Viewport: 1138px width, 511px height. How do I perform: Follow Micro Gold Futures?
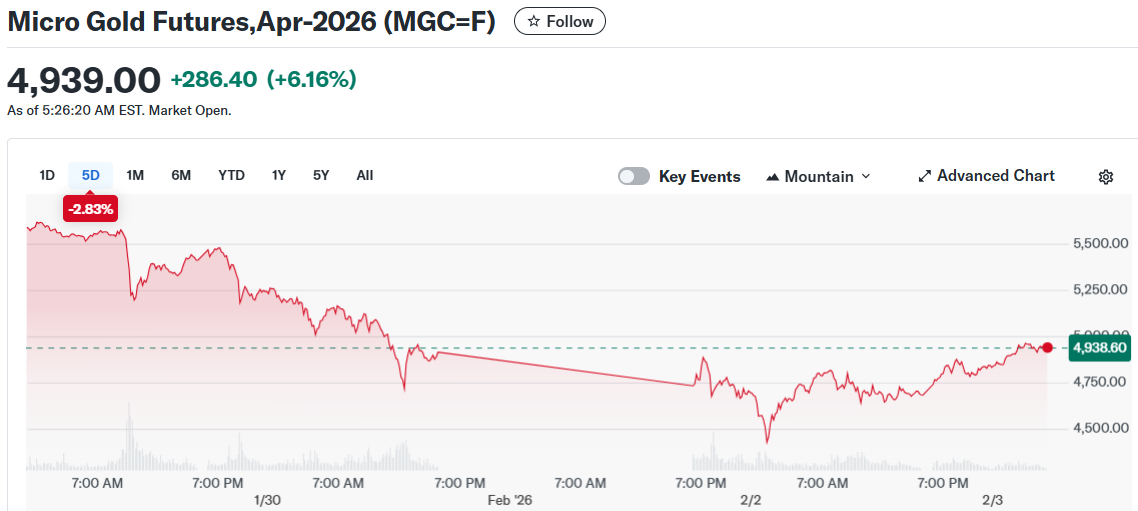[x=560, y=21]
